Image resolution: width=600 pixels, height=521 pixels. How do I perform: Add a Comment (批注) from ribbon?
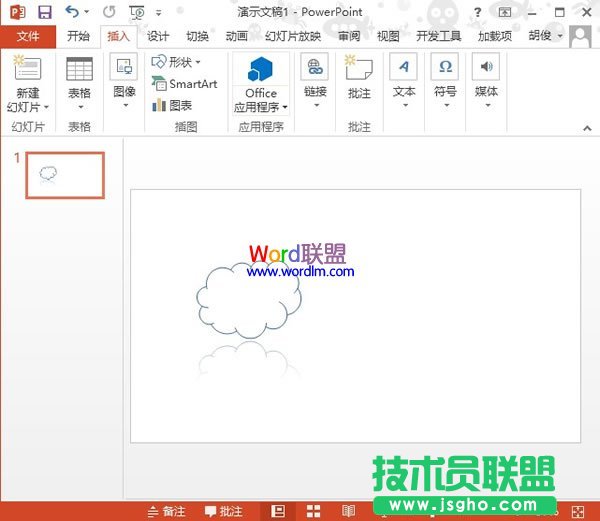(359, 78)
